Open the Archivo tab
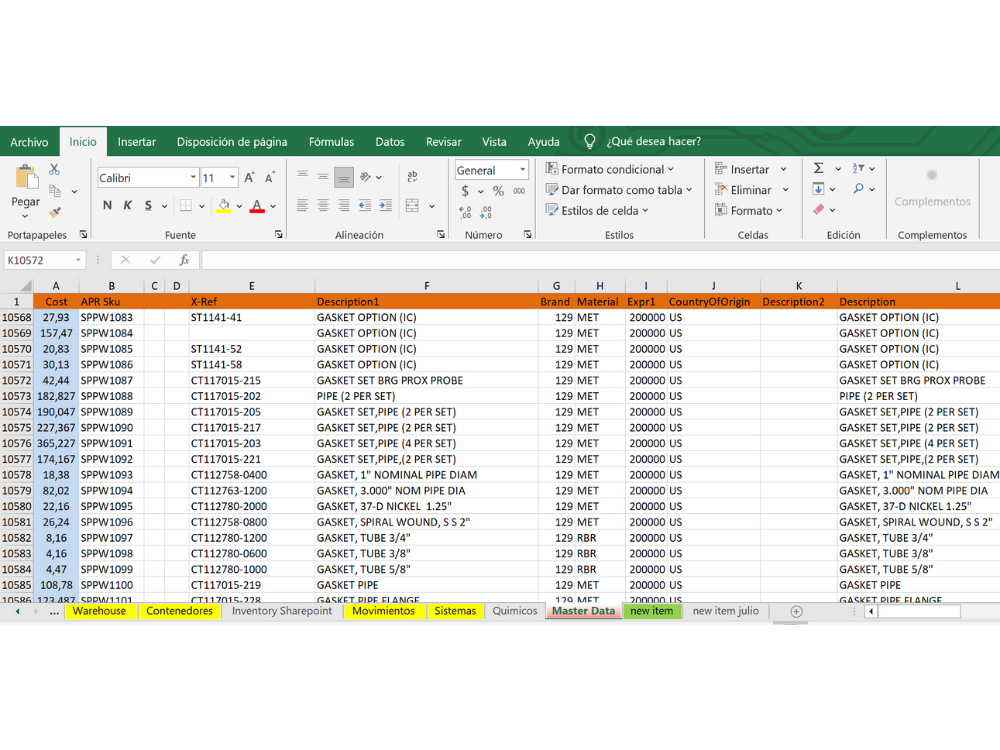The width and height of the screenshot is (1000, 750). [x=29, y=142]
